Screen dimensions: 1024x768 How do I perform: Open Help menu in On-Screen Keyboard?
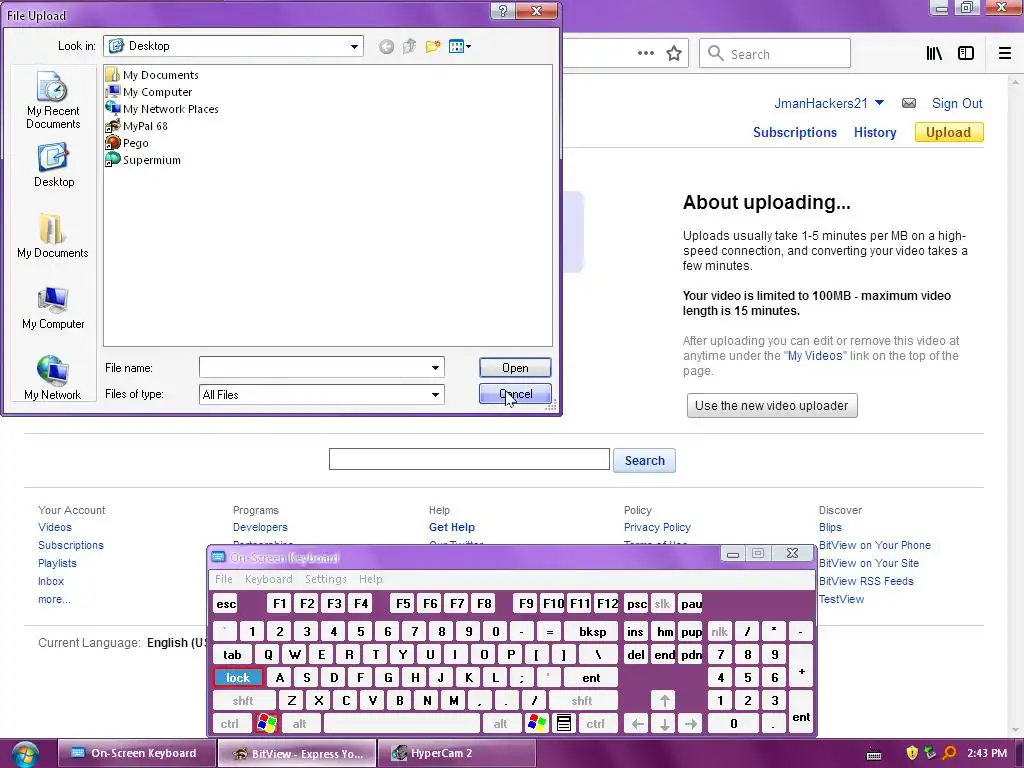point(370,579)
